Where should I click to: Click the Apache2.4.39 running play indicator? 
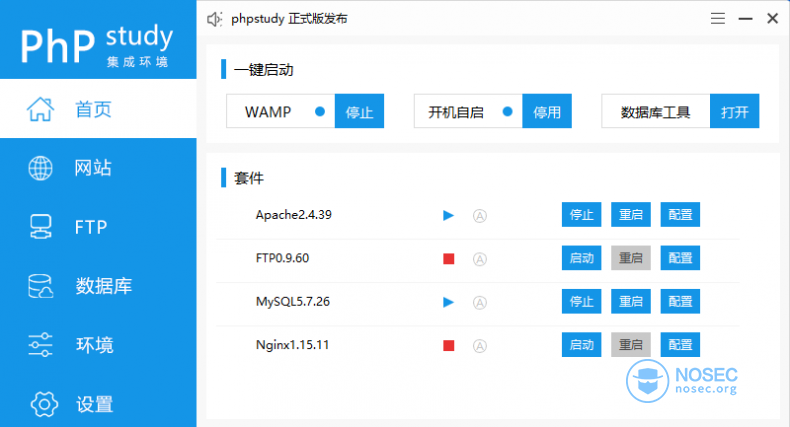click(x=448, y=216)
